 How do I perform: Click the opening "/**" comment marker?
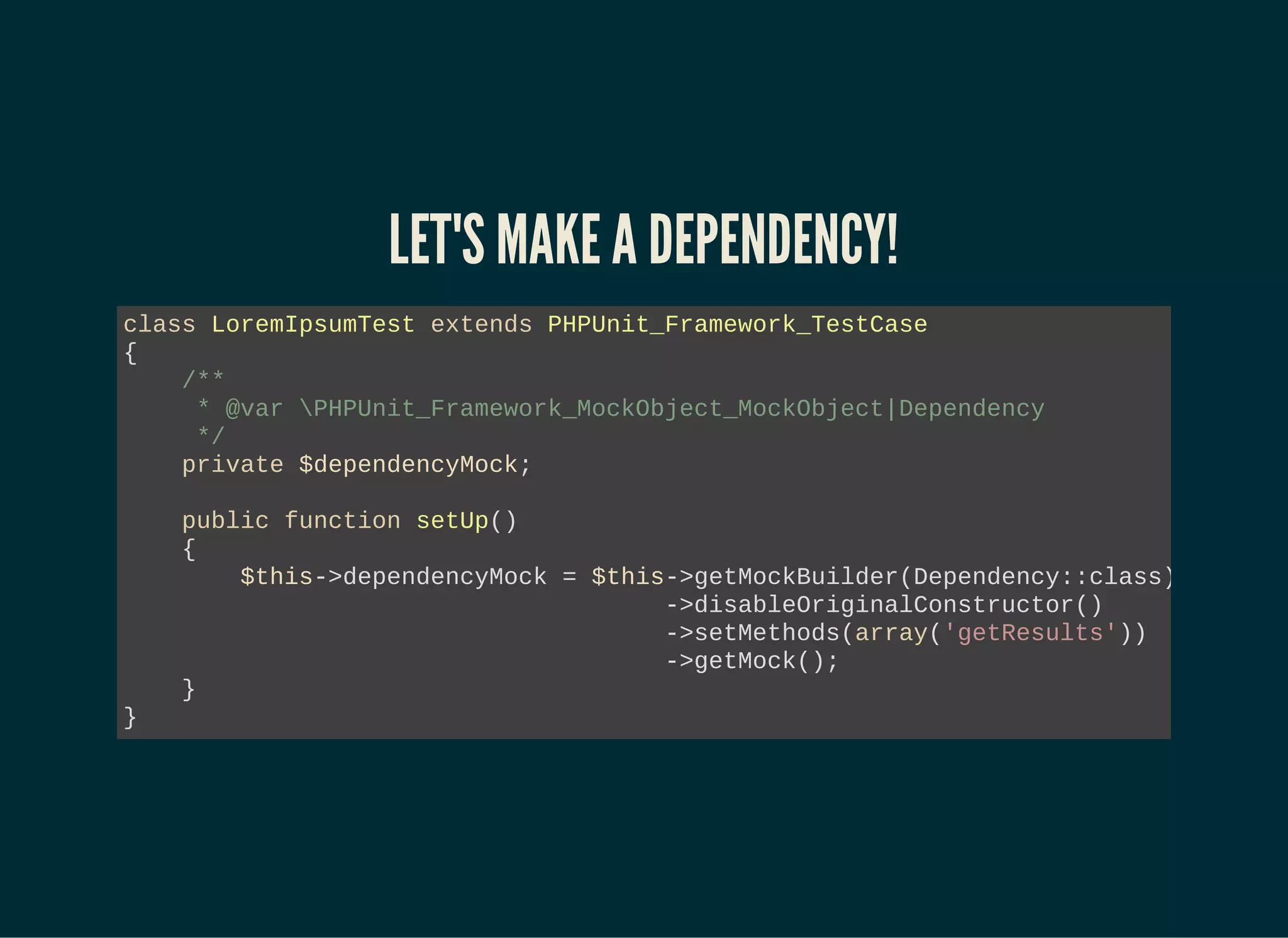pyautogui.click(x=203, y=379)
